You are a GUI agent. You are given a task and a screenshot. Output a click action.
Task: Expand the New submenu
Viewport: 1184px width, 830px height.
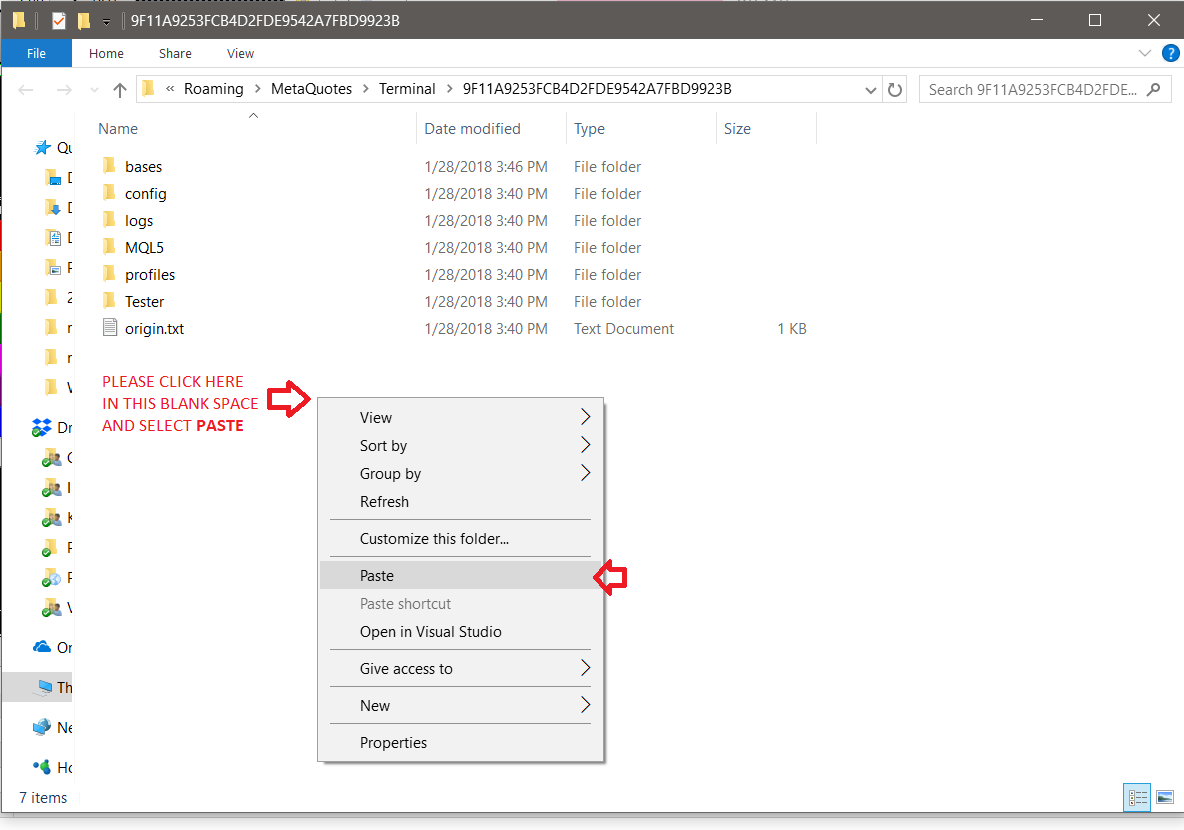pyautogui.click(x=585, y=706)
